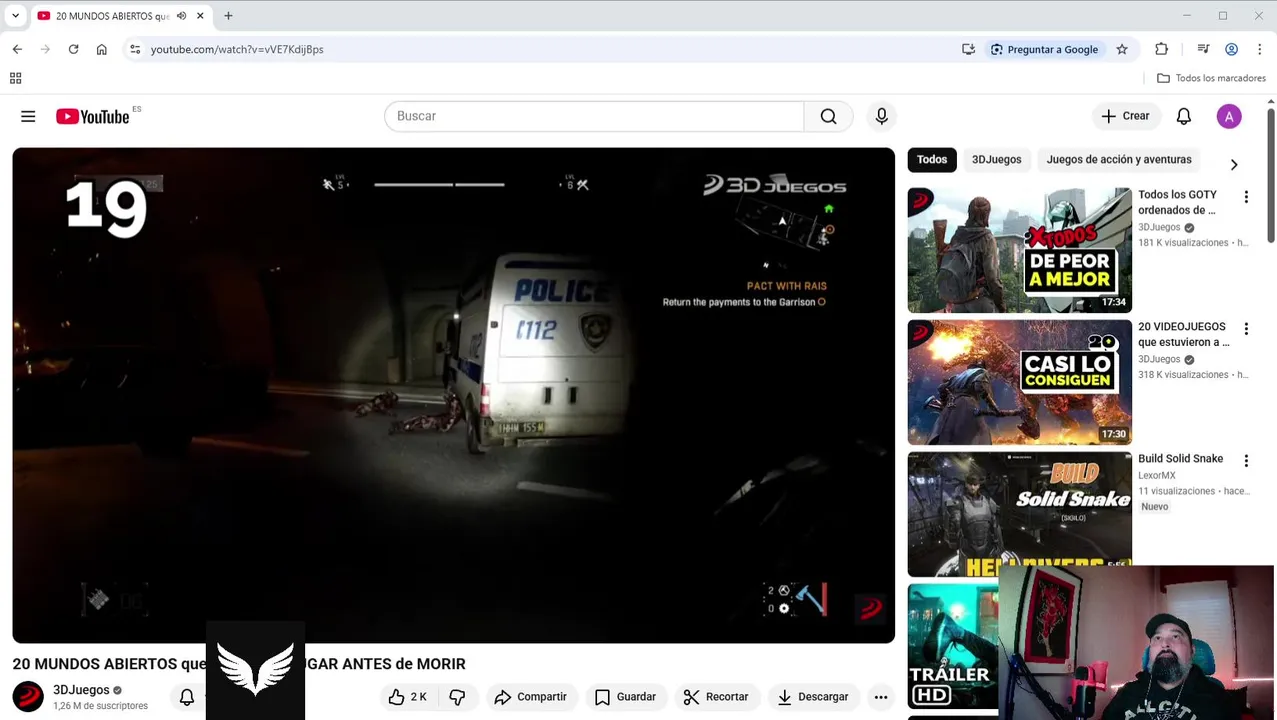
Task: Open options for Todos los GOTY video
Action: [1246, 197]
